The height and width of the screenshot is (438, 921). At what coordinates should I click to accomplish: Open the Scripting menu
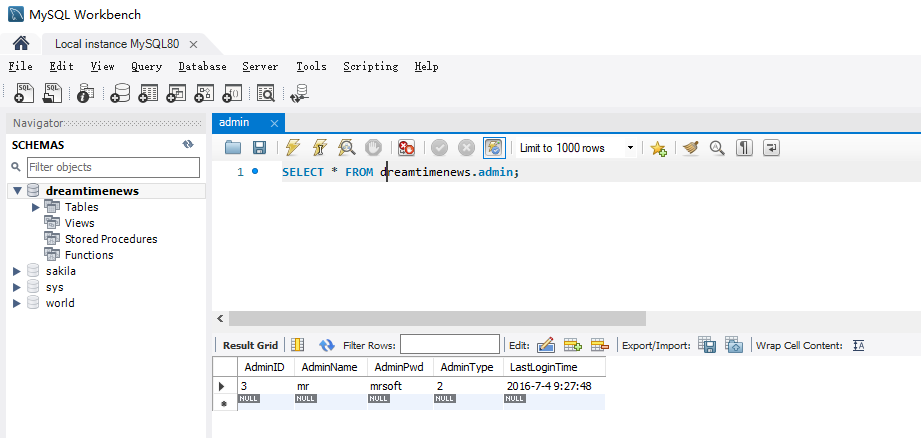371,66
